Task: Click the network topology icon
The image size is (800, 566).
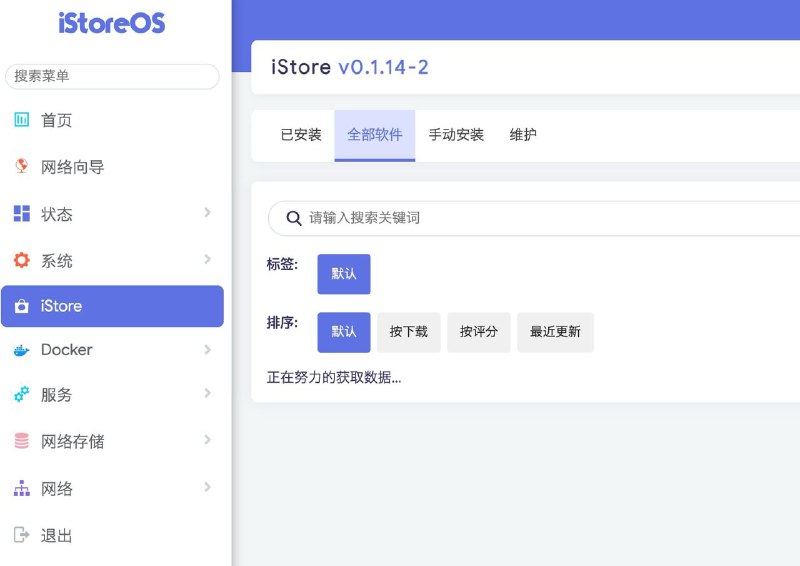Action: point(21,488)
